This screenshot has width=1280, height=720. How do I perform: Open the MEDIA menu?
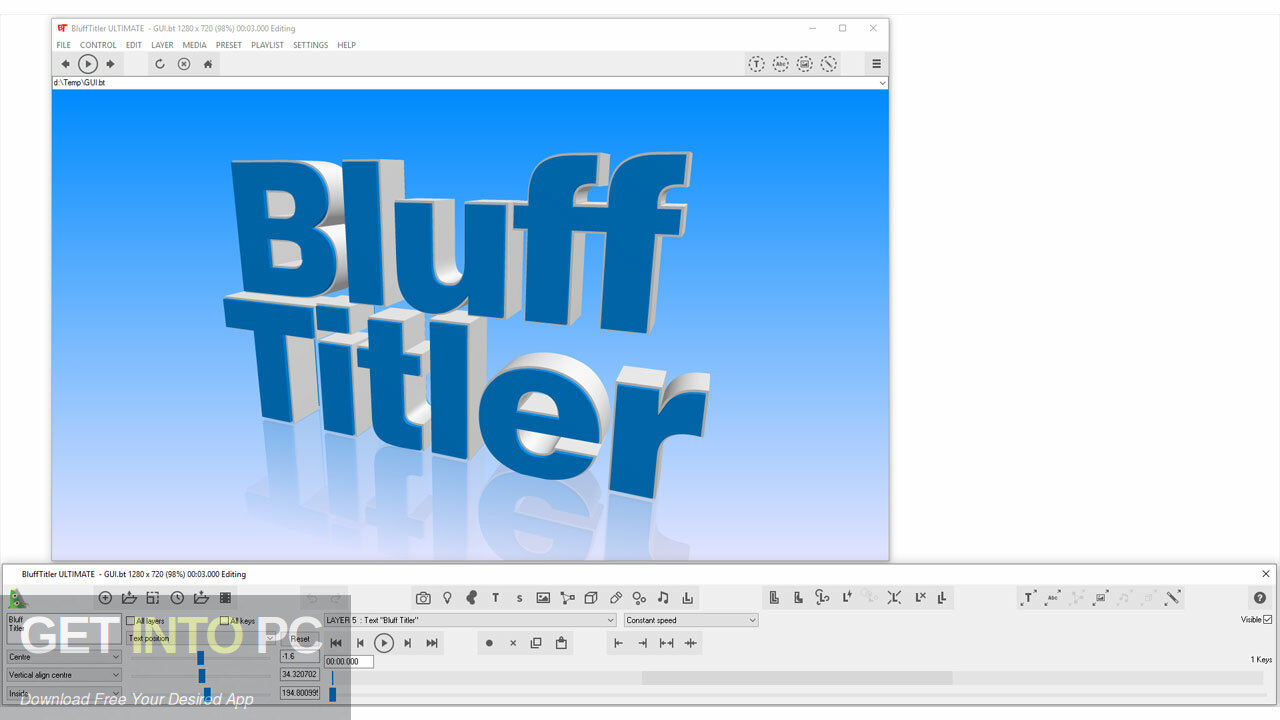pos(194,45)
